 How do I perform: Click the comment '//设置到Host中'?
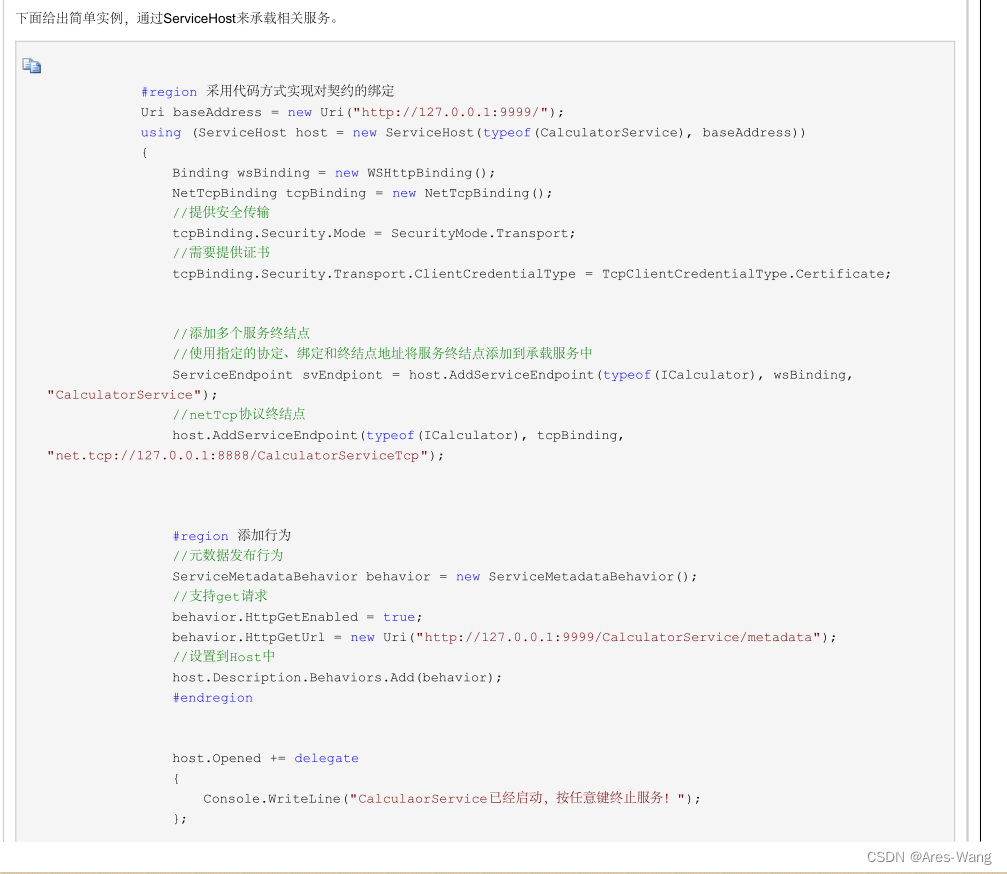[223, 657]
